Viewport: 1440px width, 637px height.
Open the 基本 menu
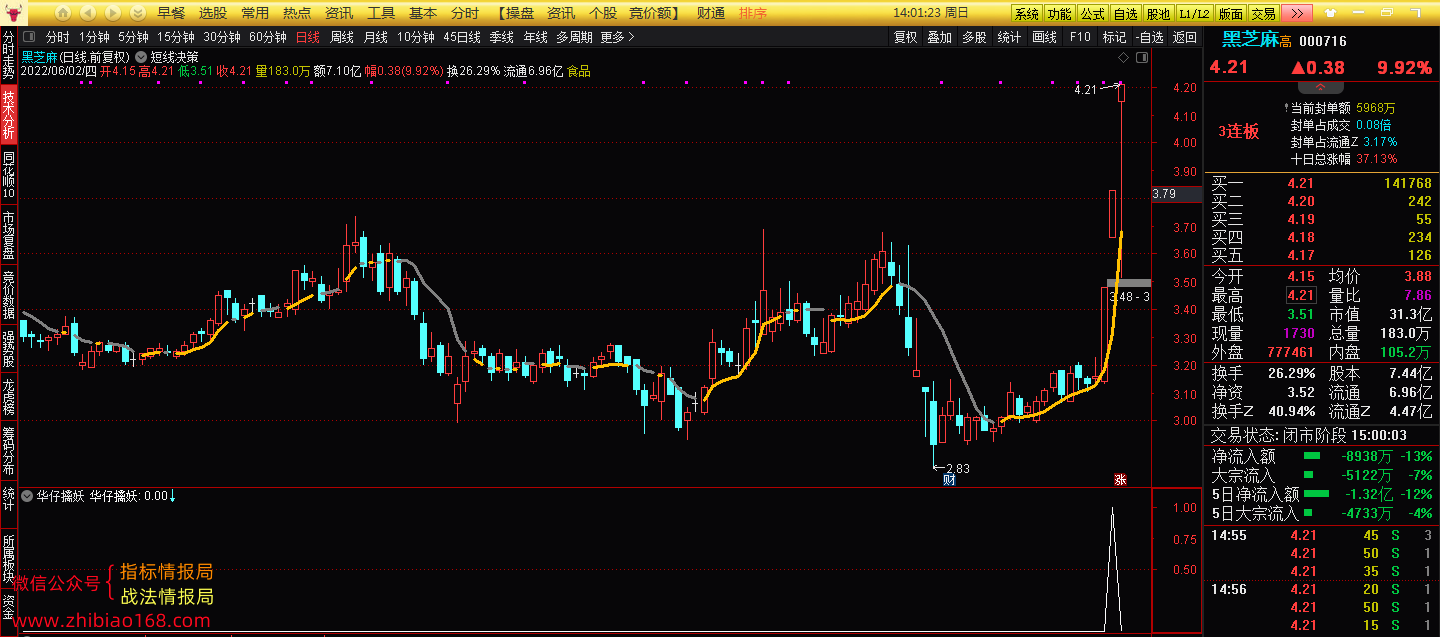423,13
